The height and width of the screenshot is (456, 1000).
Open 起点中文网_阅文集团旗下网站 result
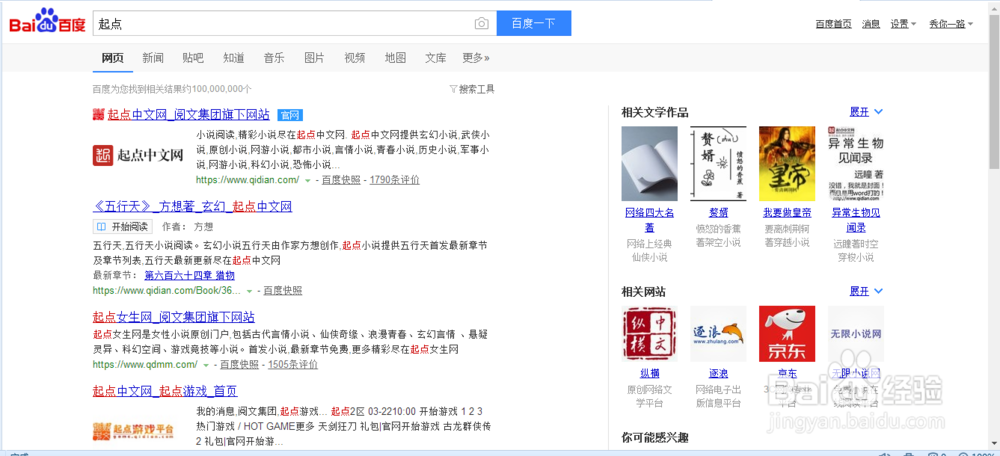(188, 115)
